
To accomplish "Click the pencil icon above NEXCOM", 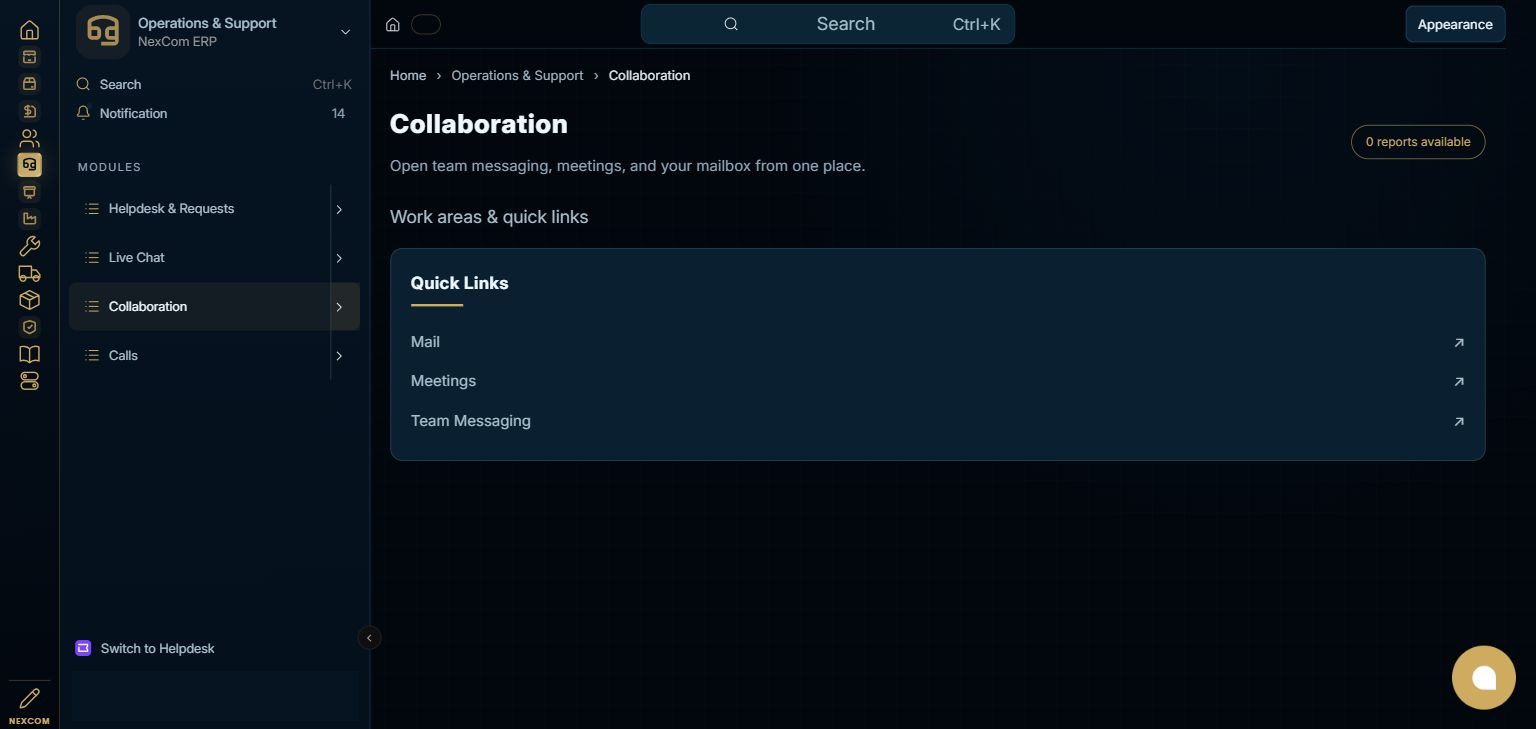I will [29, 698].
